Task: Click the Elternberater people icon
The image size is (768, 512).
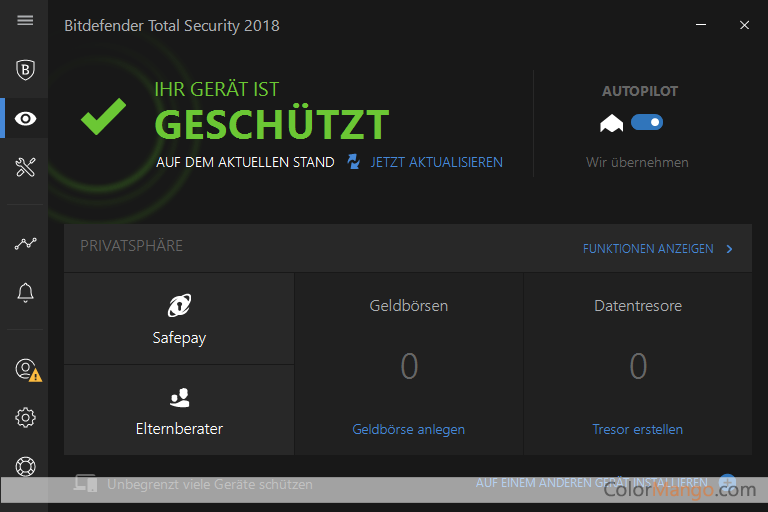Action: [x=179, y=397]
